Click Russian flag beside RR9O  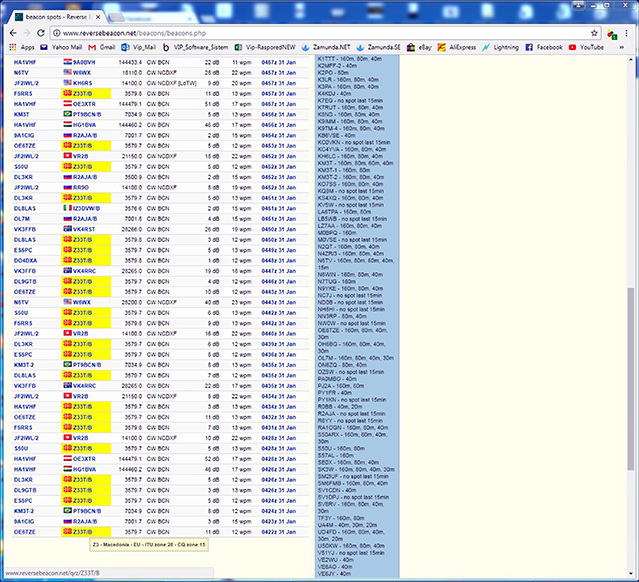[67, 187]
